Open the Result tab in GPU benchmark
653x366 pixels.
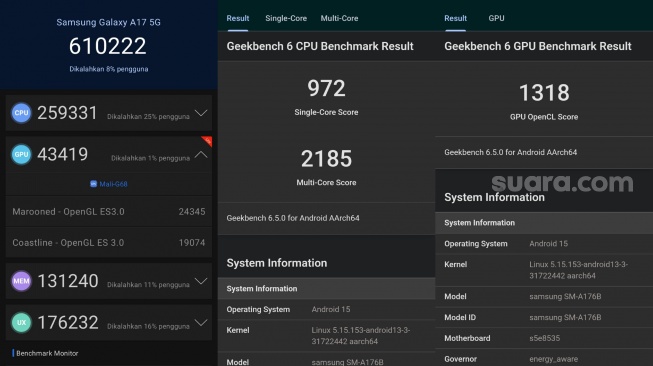pyautogui.click(x=456, y=18)
